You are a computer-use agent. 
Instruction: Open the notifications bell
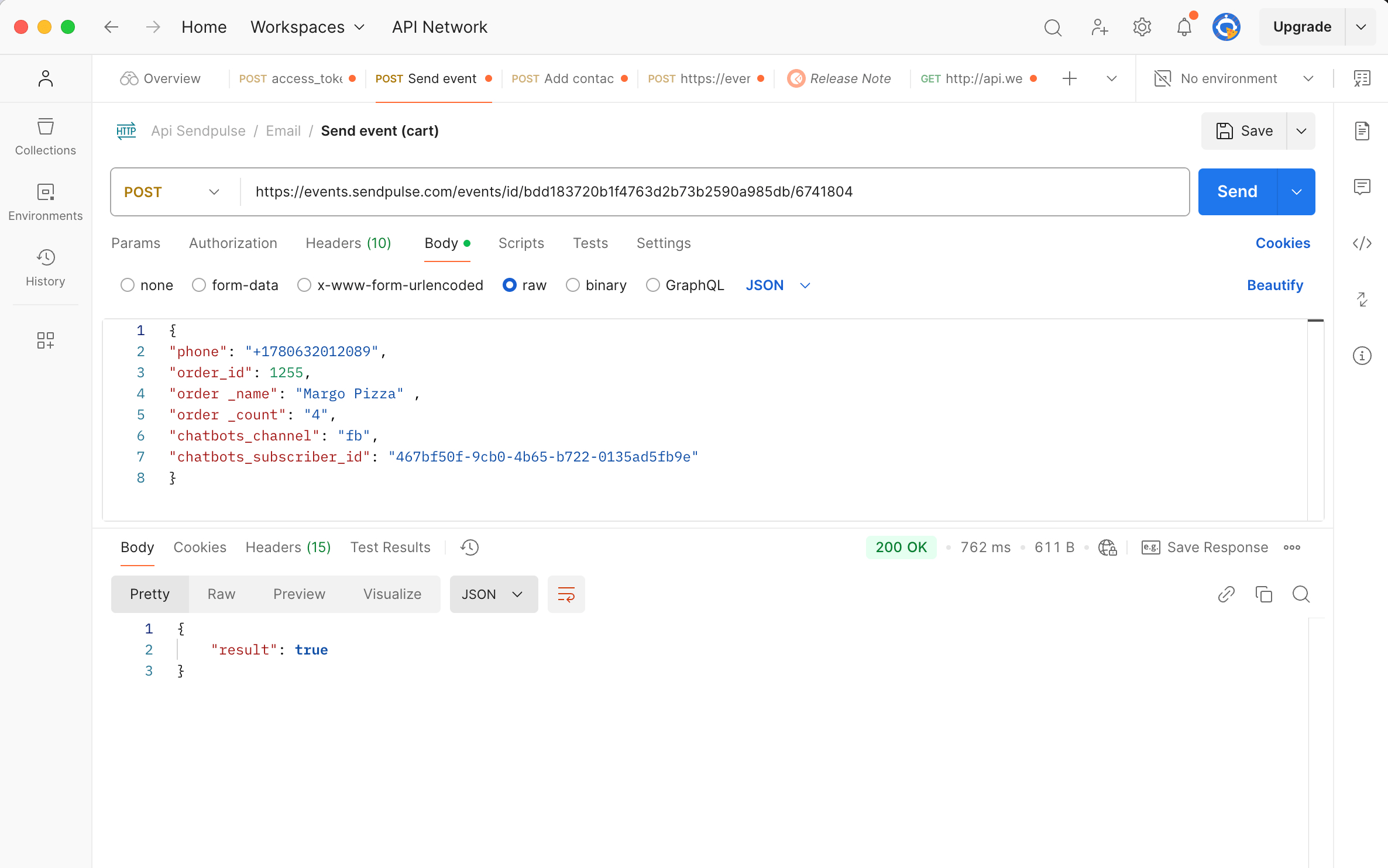tap(1184, 27)
